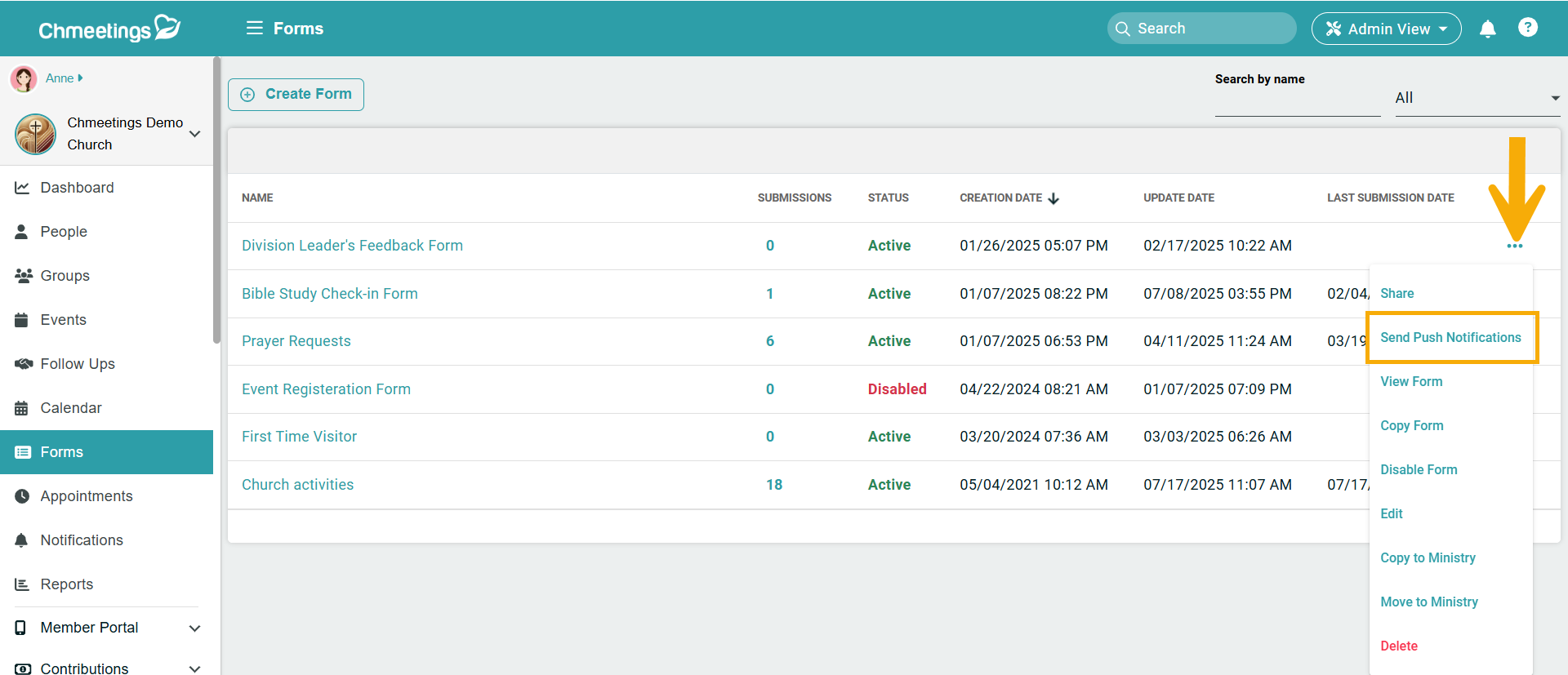Sort by Last Submission Date header
Screen dimensions: 1568x675
(1390, 198)
